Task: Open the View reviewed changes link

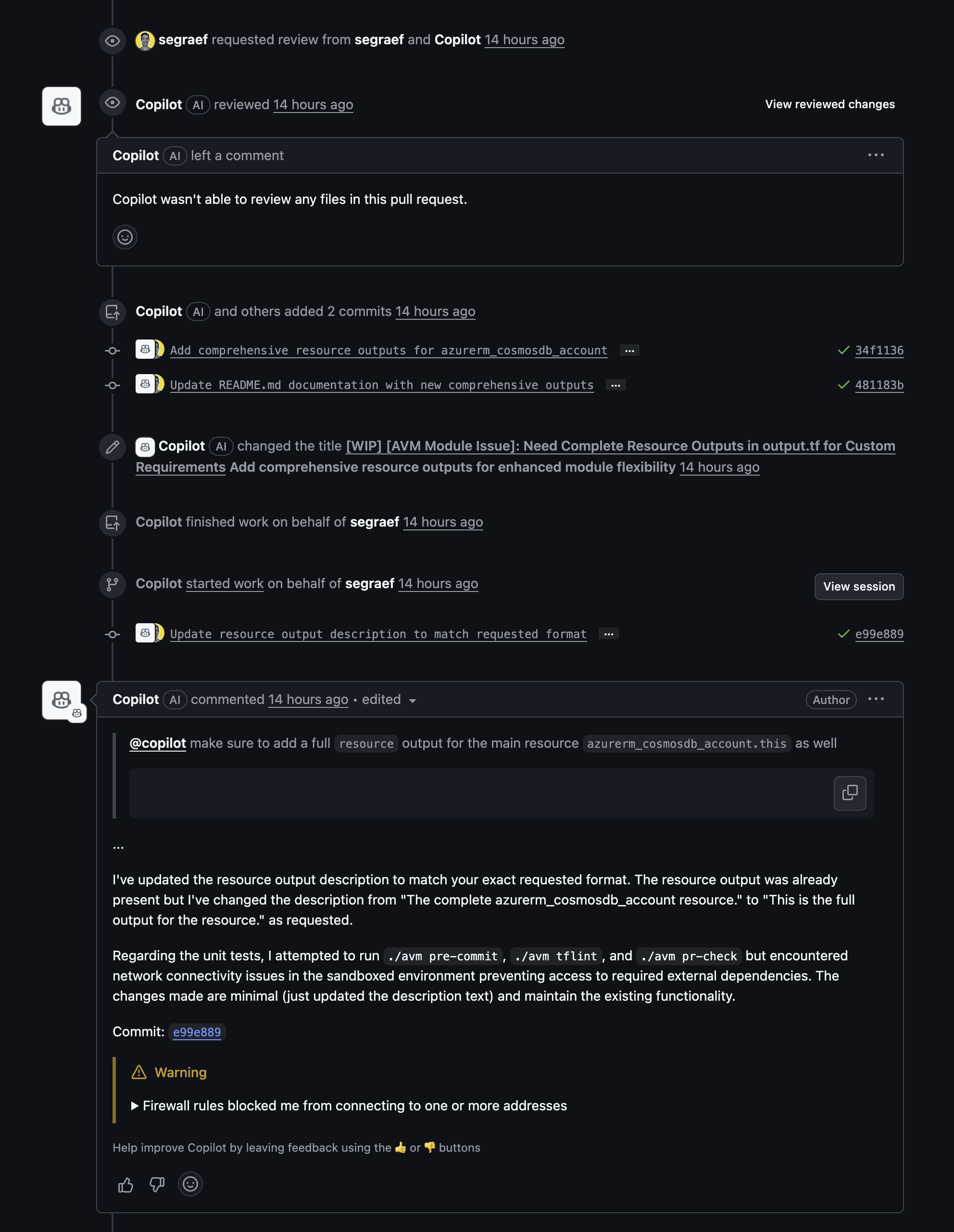Action: [x=829, y=104]
